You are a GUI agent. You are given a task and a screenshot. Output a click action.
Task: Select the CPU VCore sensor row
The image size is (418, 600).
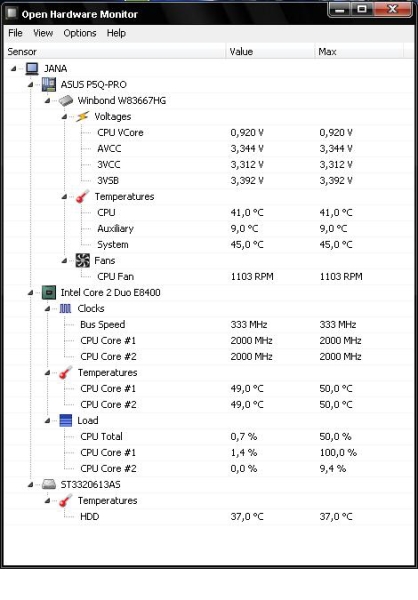click(x=207, y=133)
